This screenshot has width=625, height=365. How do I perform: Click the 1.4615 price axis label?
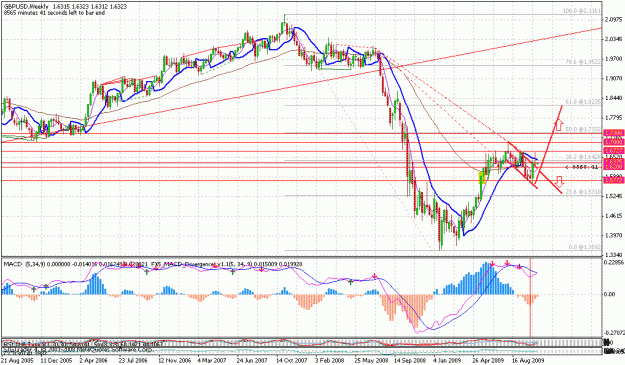pos(614,216)
